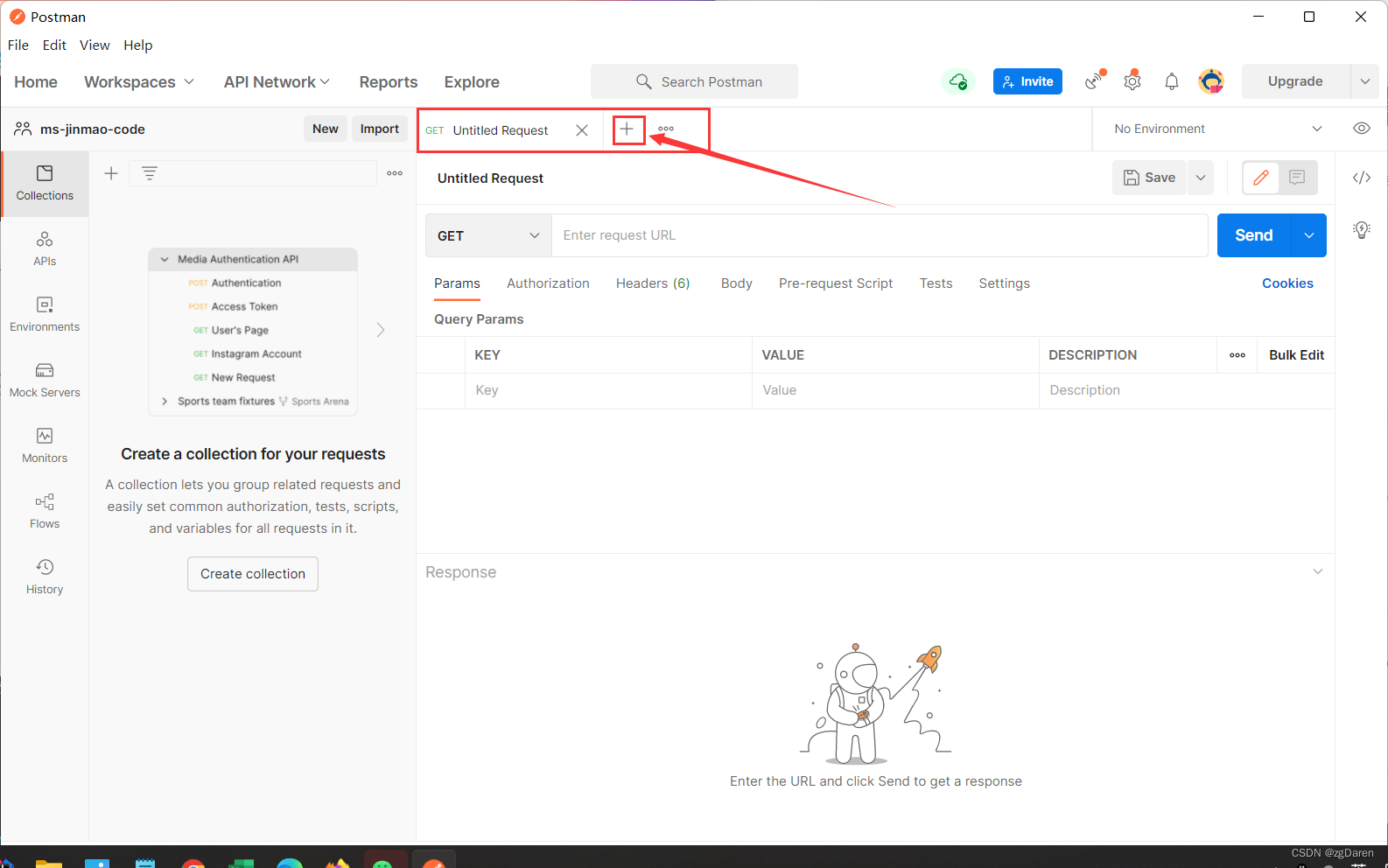Image resolution: width=1388 pixels, height=868 pixels.
Task: Open the History sidebar panel
Action: point(45,577)
